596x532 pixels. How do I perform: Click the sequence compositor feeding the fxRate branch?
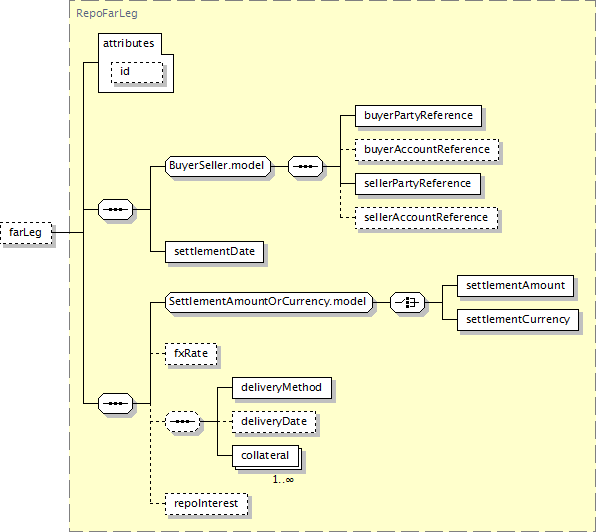pyautogui.click(x=116, y=404)
